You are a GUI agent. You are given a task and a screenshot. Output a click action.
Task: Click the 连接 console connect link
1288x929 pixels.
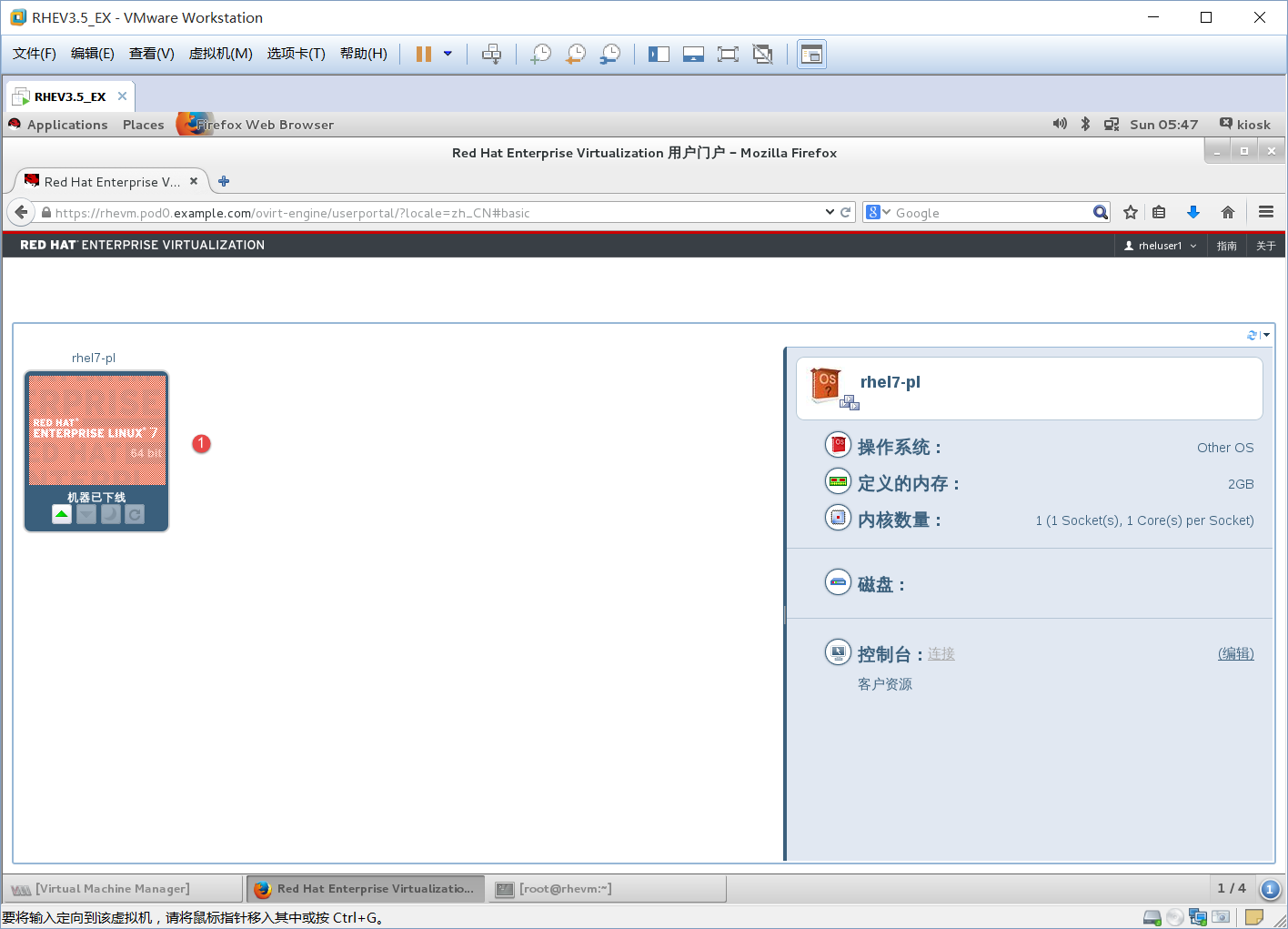(941, 653)
